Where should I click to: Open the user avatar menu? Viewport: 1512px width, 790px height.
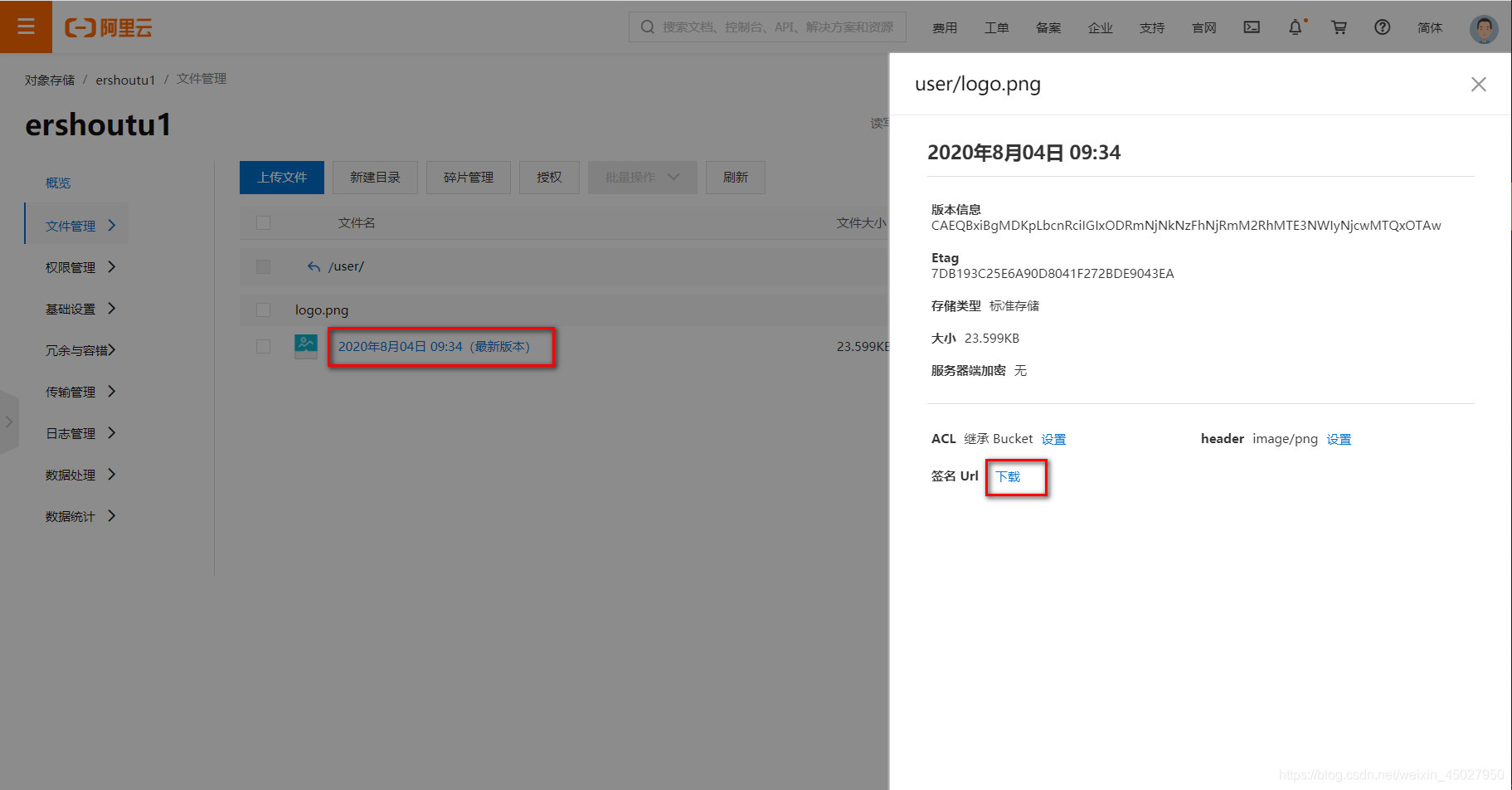point(1484,28)
